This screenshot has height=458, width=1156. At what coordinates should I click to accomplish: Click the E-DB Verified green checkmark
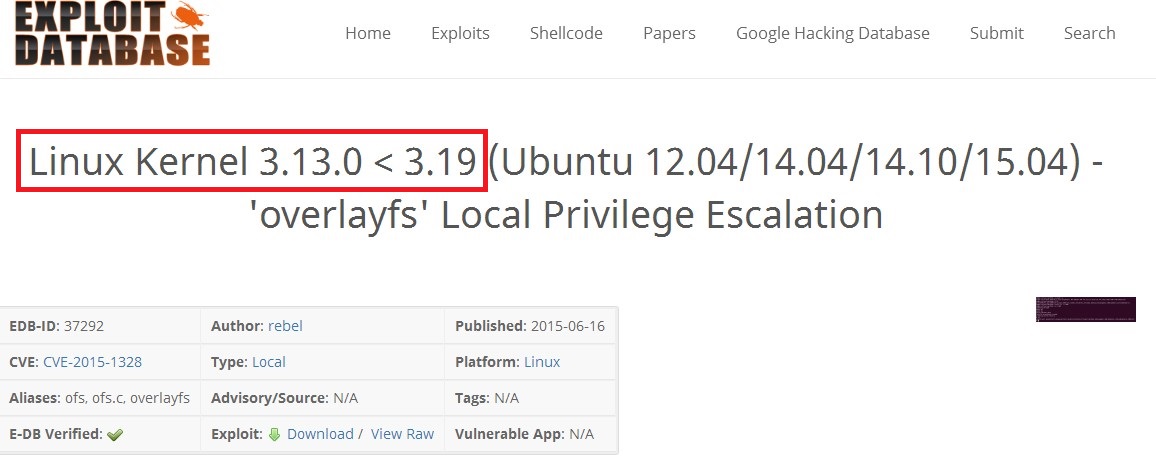click(x=115, y=435)
